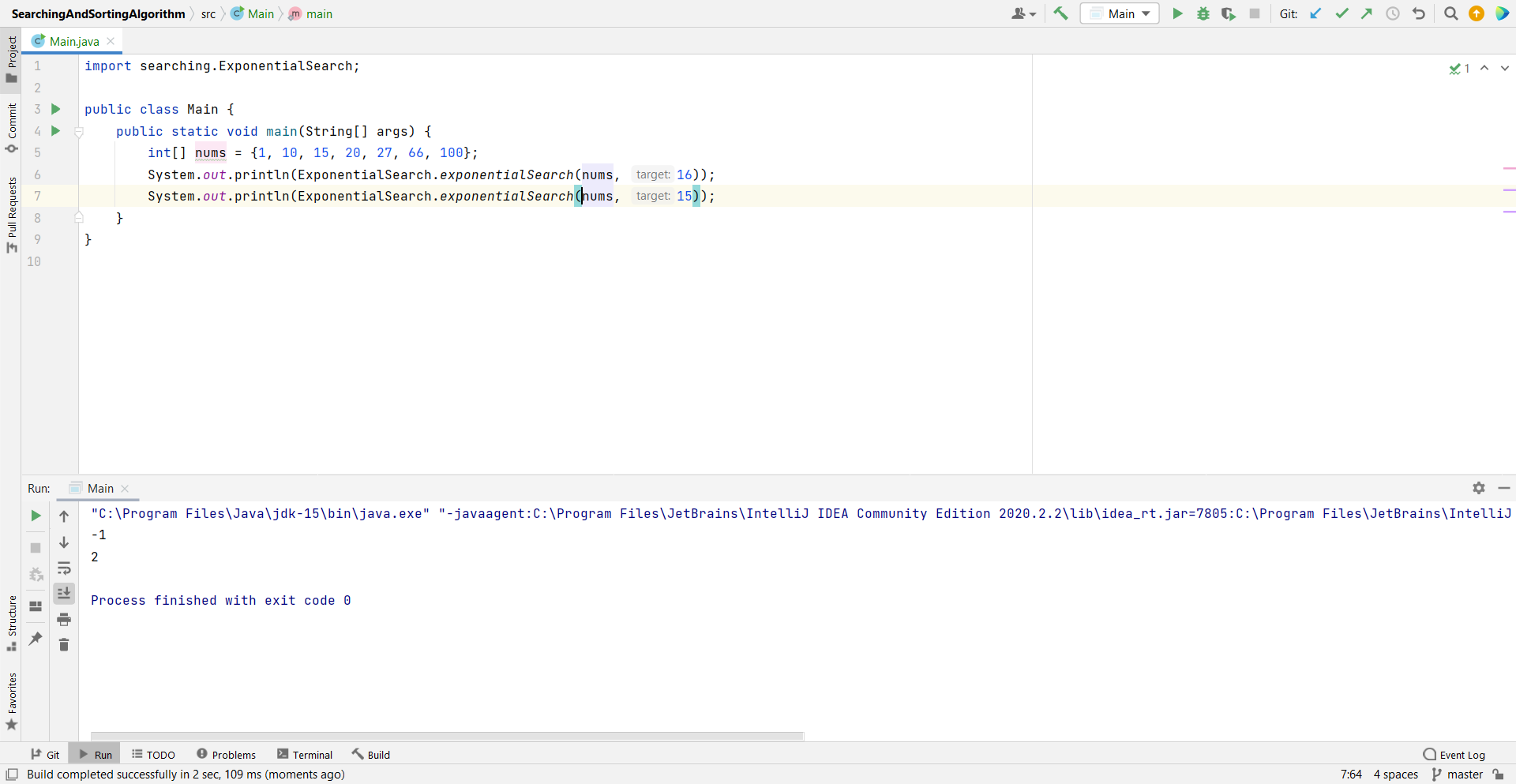Viewport: 1516px width, 784px height.
Task: Click the Build Project hammer icon
Action: pyautogui.click(x=1060, y=13)
